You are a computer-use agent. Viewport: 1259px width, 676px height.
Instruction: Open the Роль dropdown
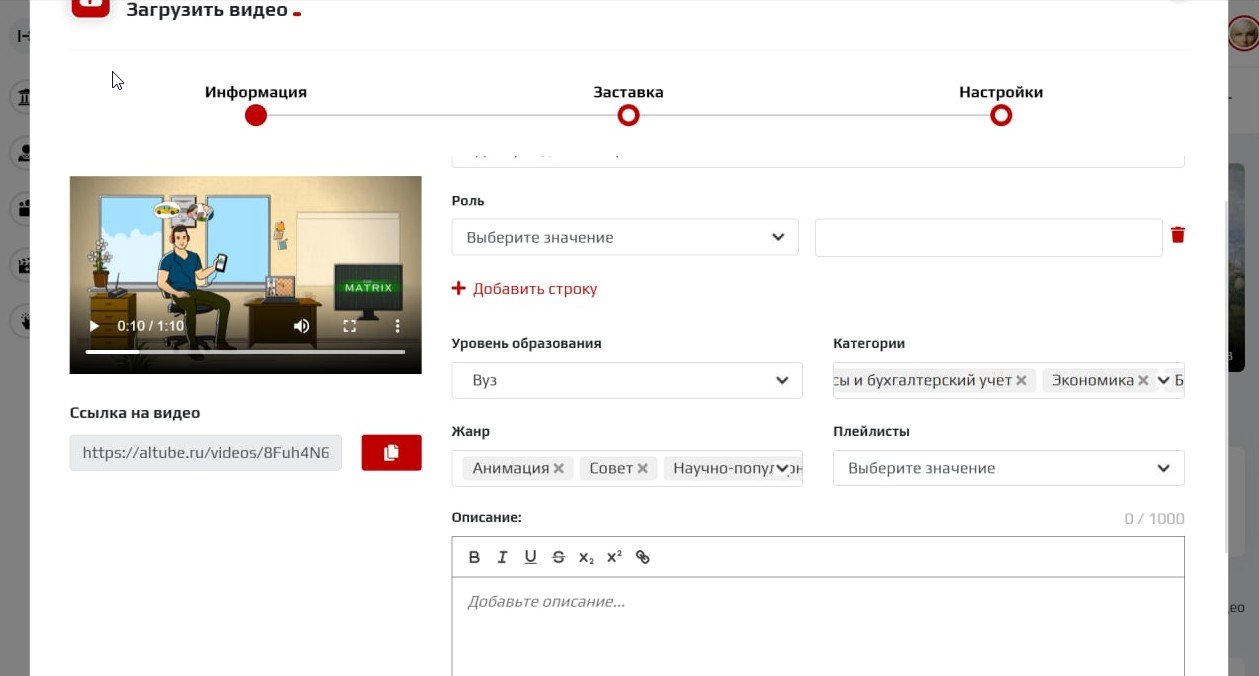coord(624,237)
